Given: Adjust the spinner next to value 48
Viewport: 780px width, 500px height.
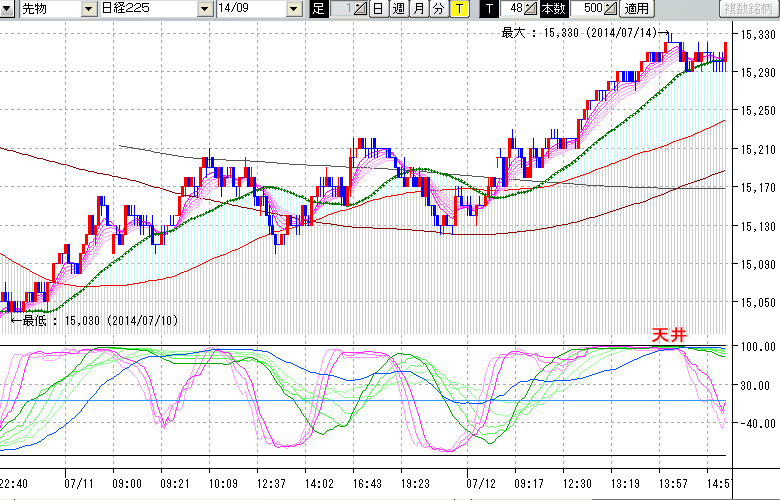Looking at the screenshot, I should coord(531,9).
